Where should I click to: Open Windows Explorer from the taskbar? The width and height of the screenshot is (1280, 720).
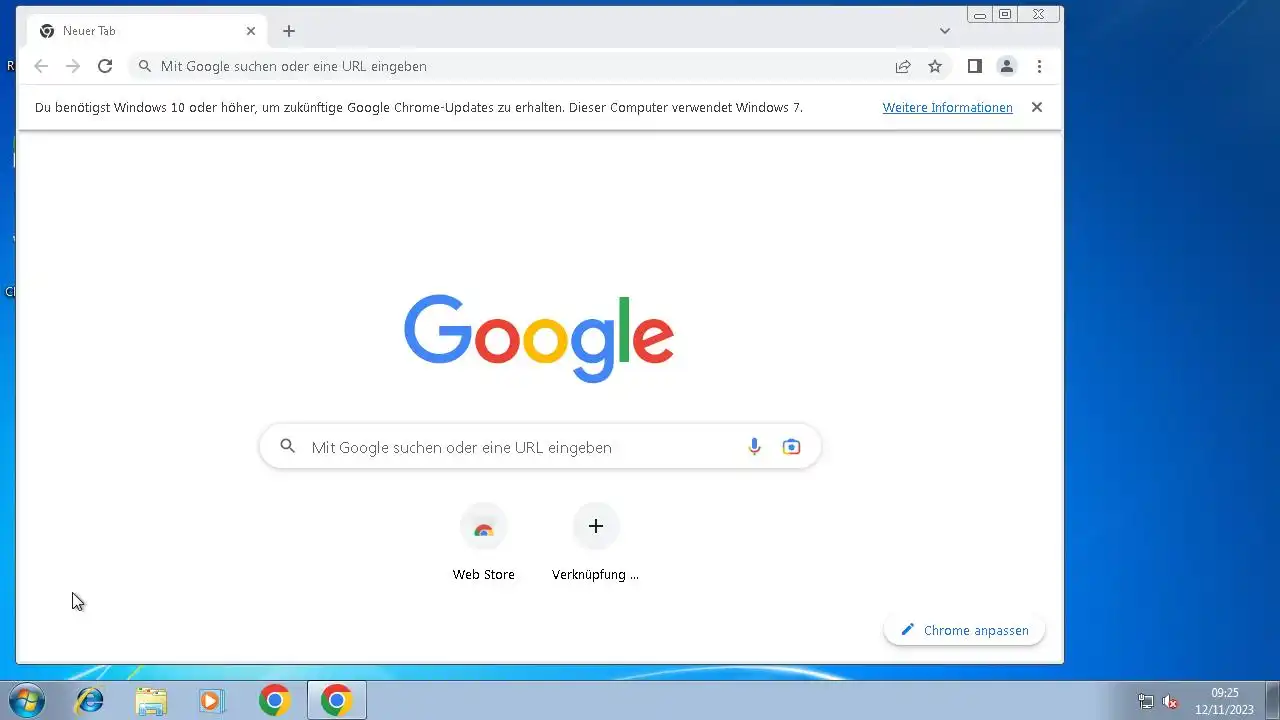pos(151,700)
